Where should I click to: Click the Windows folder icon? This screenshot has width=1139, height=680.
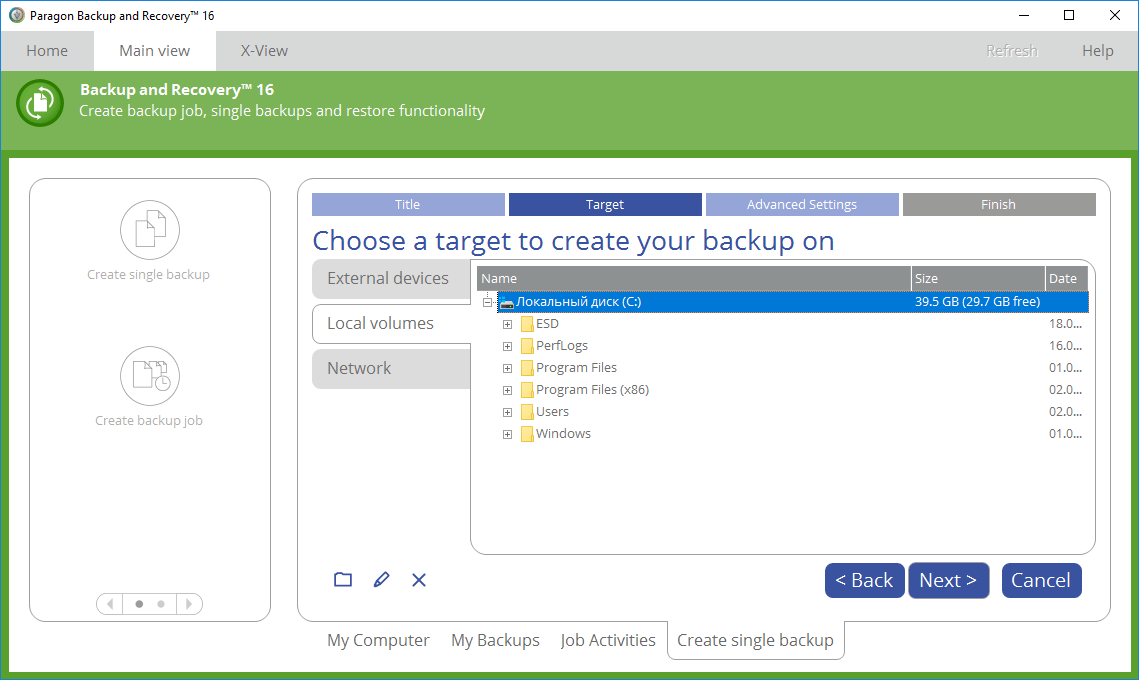pos(527,434)
